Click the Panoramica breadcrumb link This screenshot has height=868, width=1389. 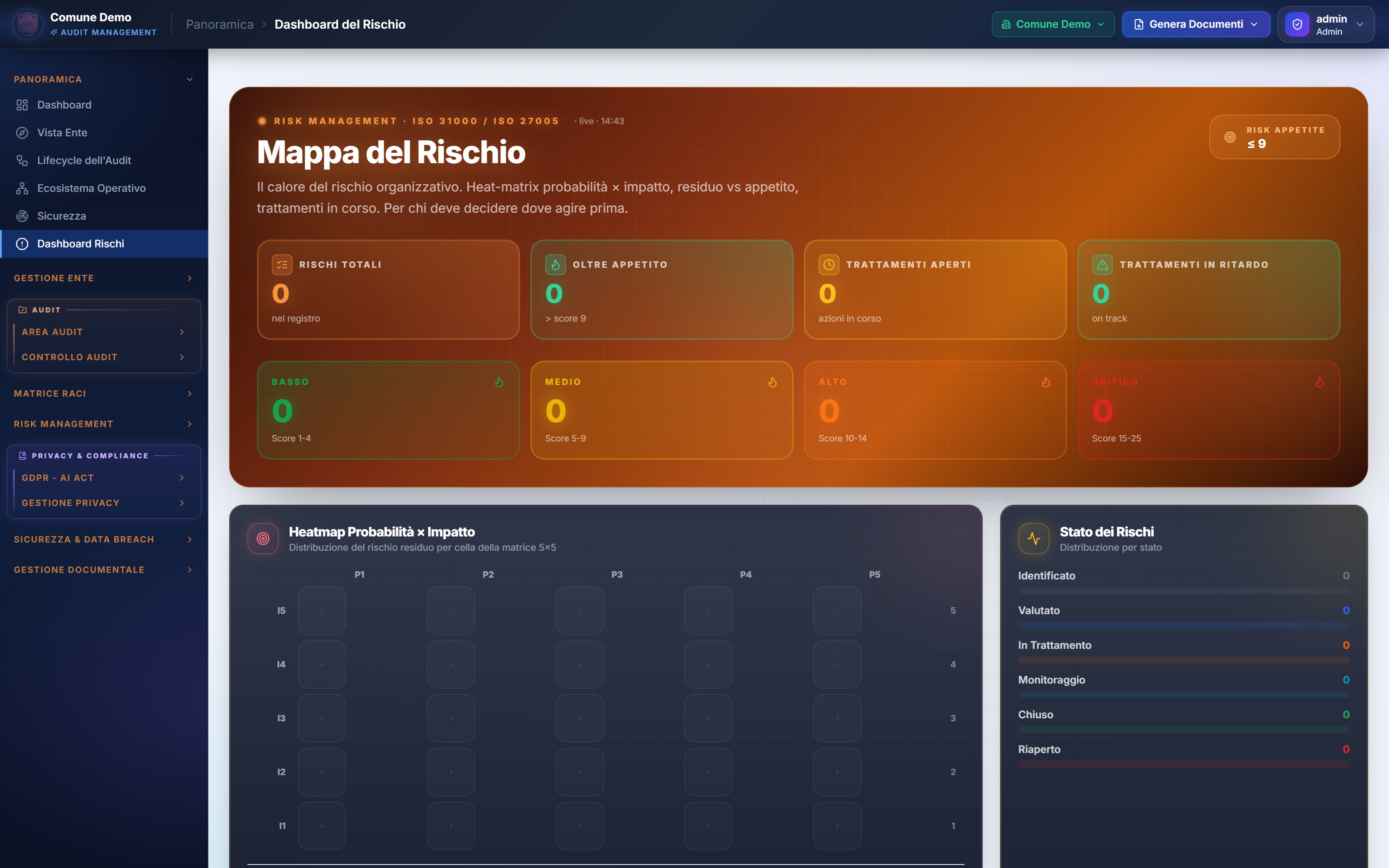[220, 24]
